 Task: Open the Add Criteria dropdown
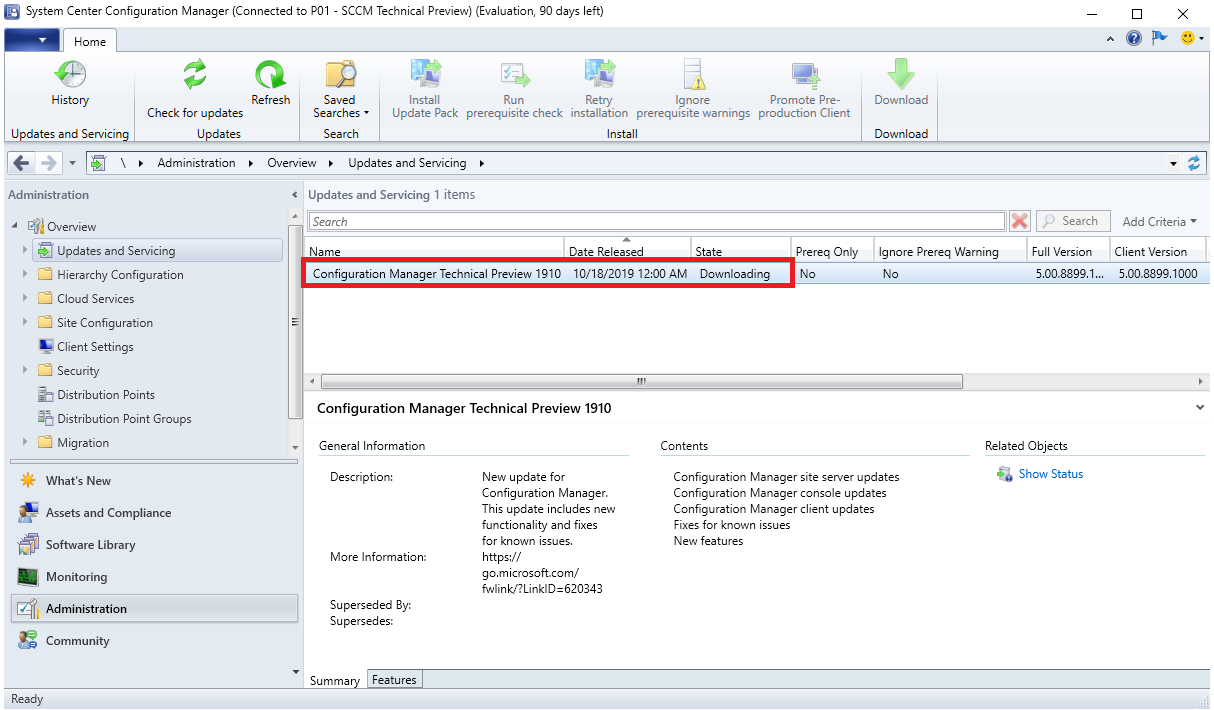pos(1159,221)
